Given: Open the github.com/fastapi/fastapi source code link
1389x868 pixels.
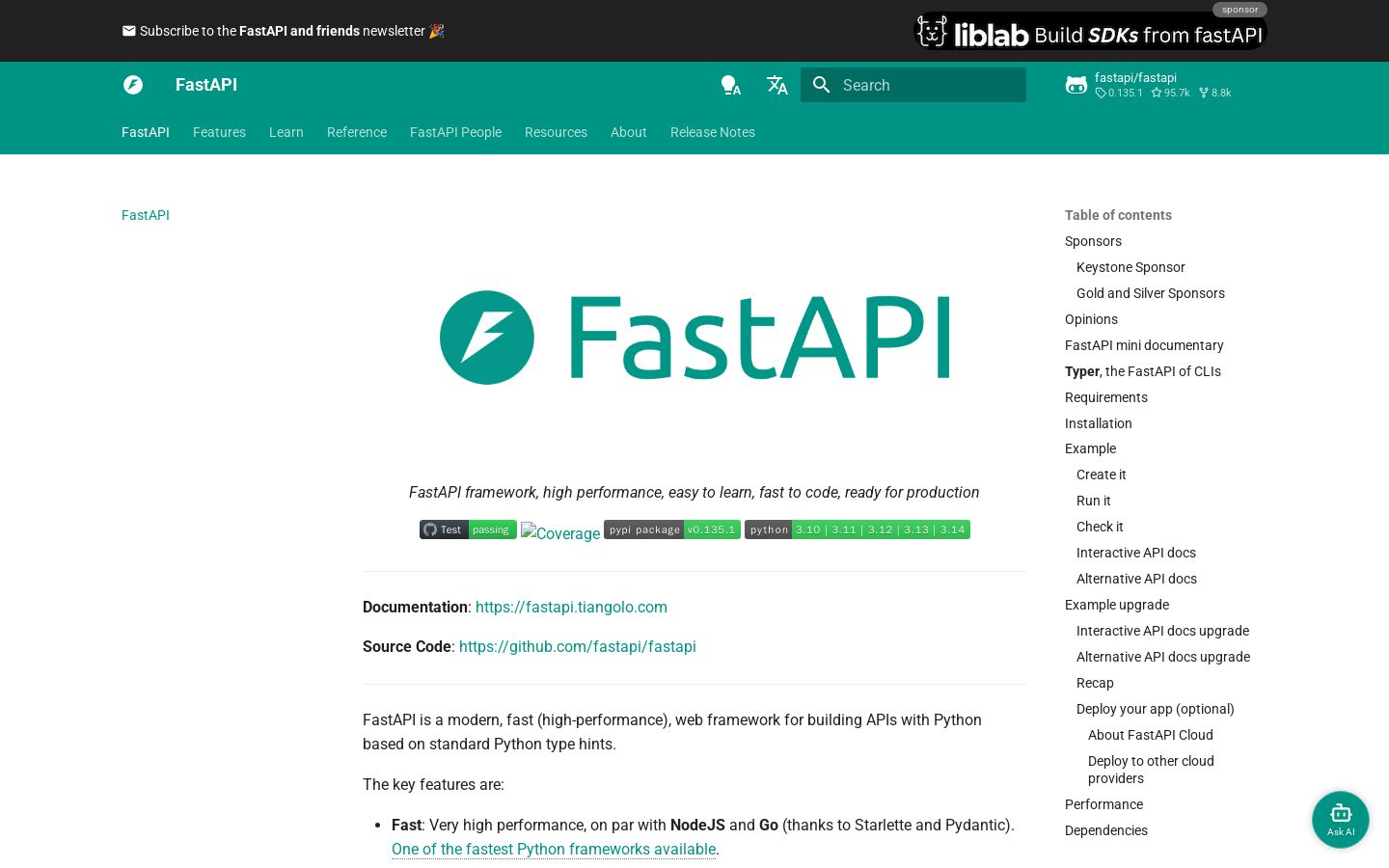Looking at the screenshot, I should [x=578, y=646].
